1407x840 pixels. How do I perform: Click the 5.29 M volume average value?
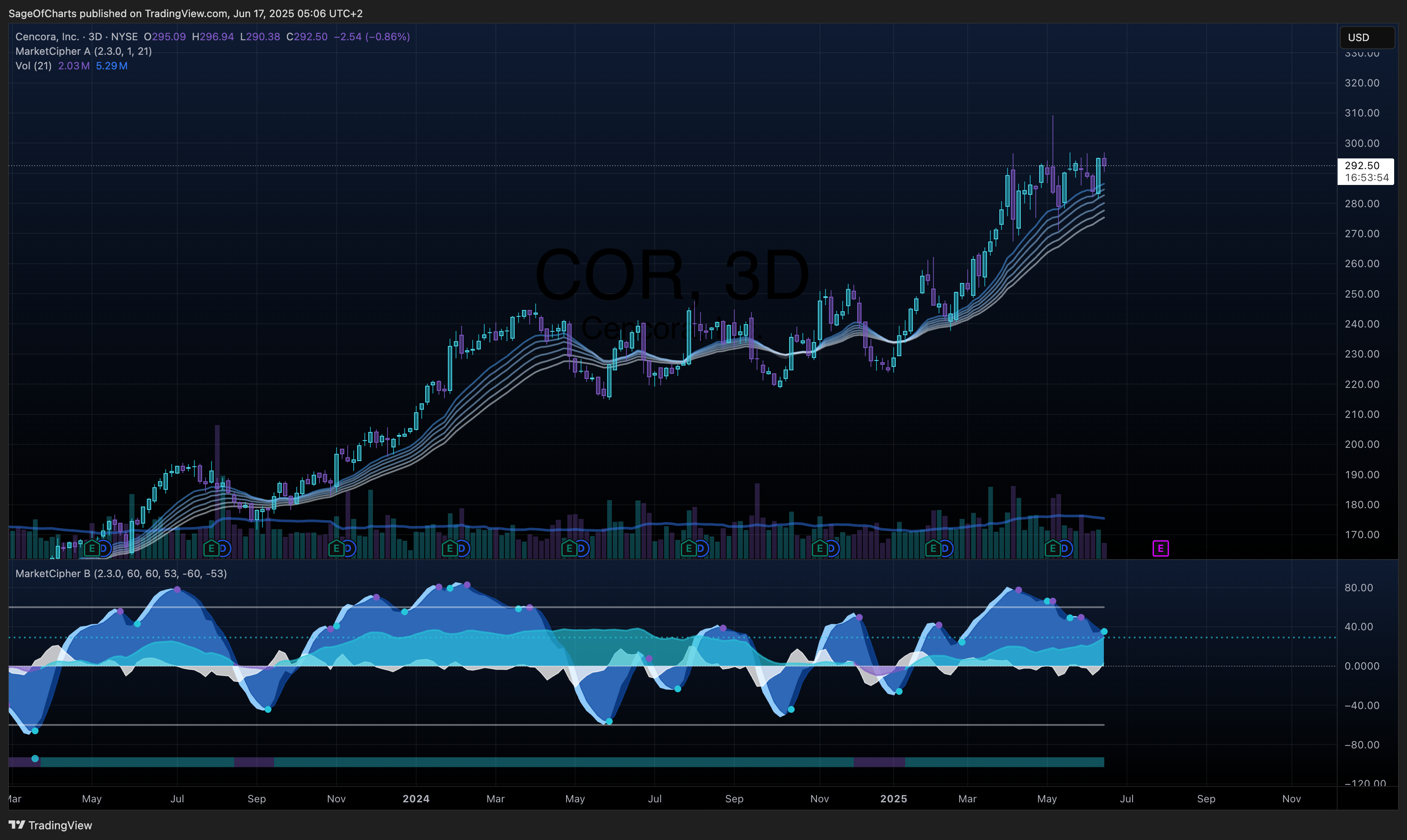111,66
